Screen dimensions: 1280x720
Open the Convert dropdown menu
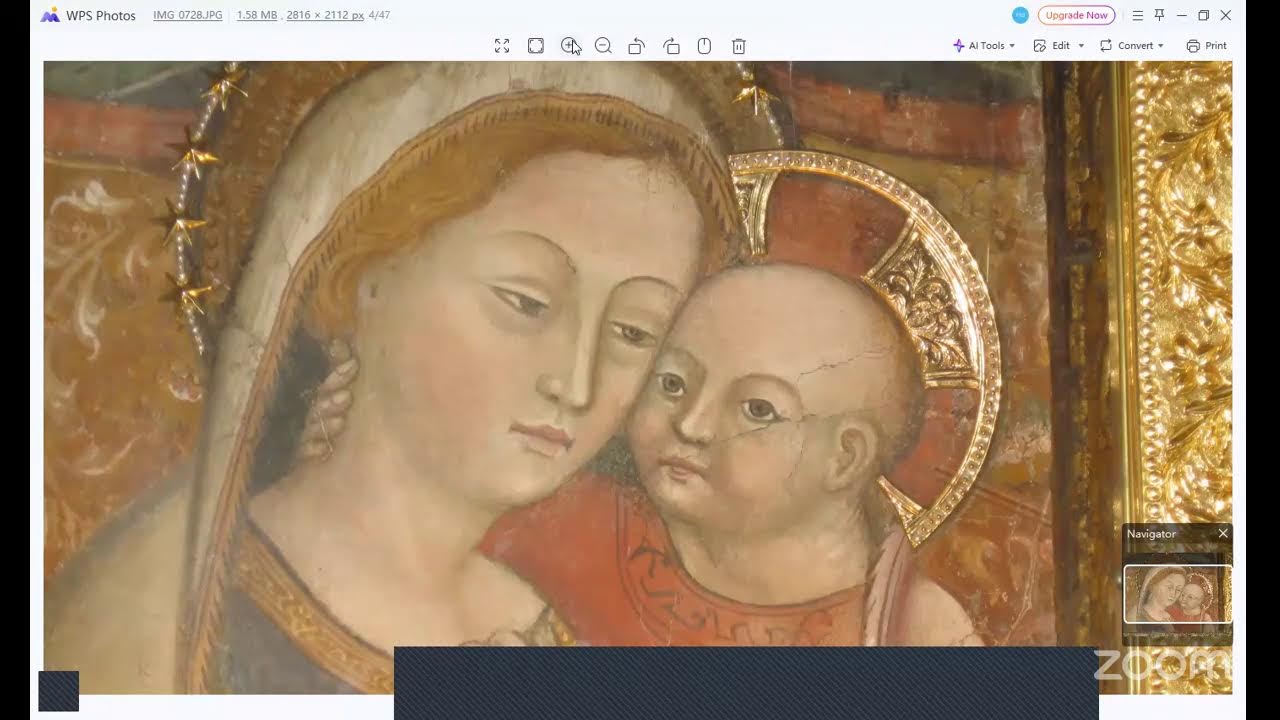coord(1132,46)
